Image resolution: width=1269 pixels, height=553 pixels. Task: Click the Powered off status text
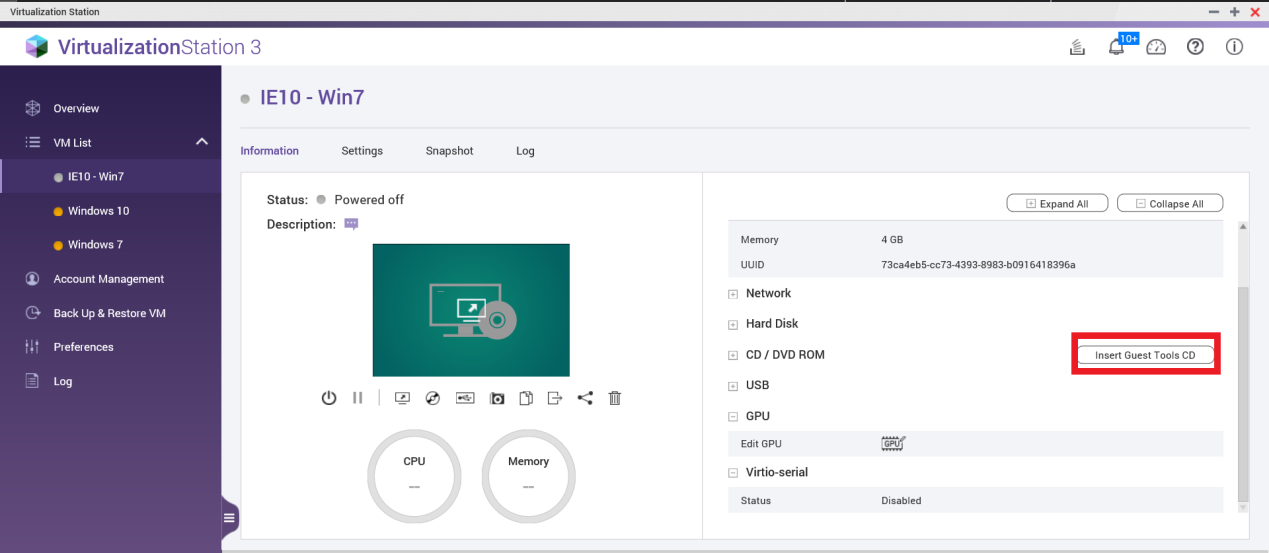click(x=369, y=200)
